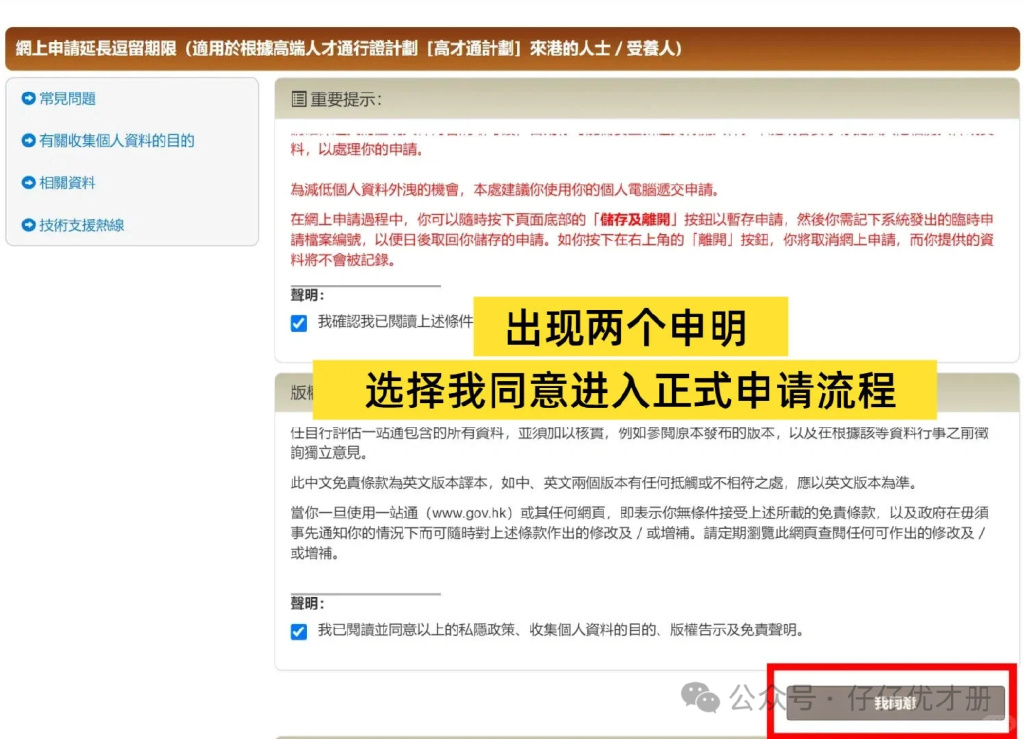Click paragraph starting 此中文免責條款為英文版本譯本
This screenshot has width=1024, height=739.
pyautogui.click(x=605, y=483)
